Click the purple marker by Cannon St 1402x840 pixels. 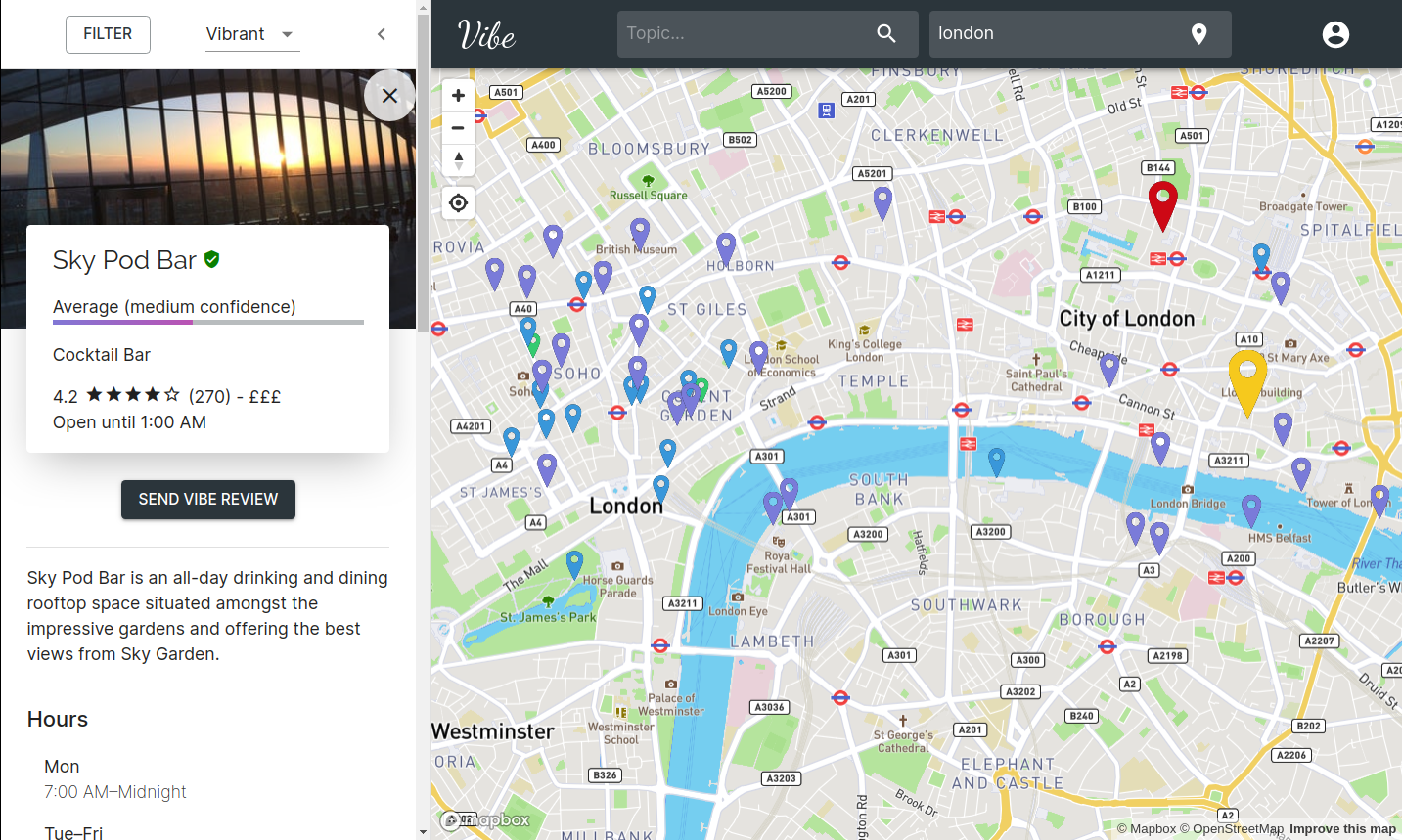(x=1160, y=447)
